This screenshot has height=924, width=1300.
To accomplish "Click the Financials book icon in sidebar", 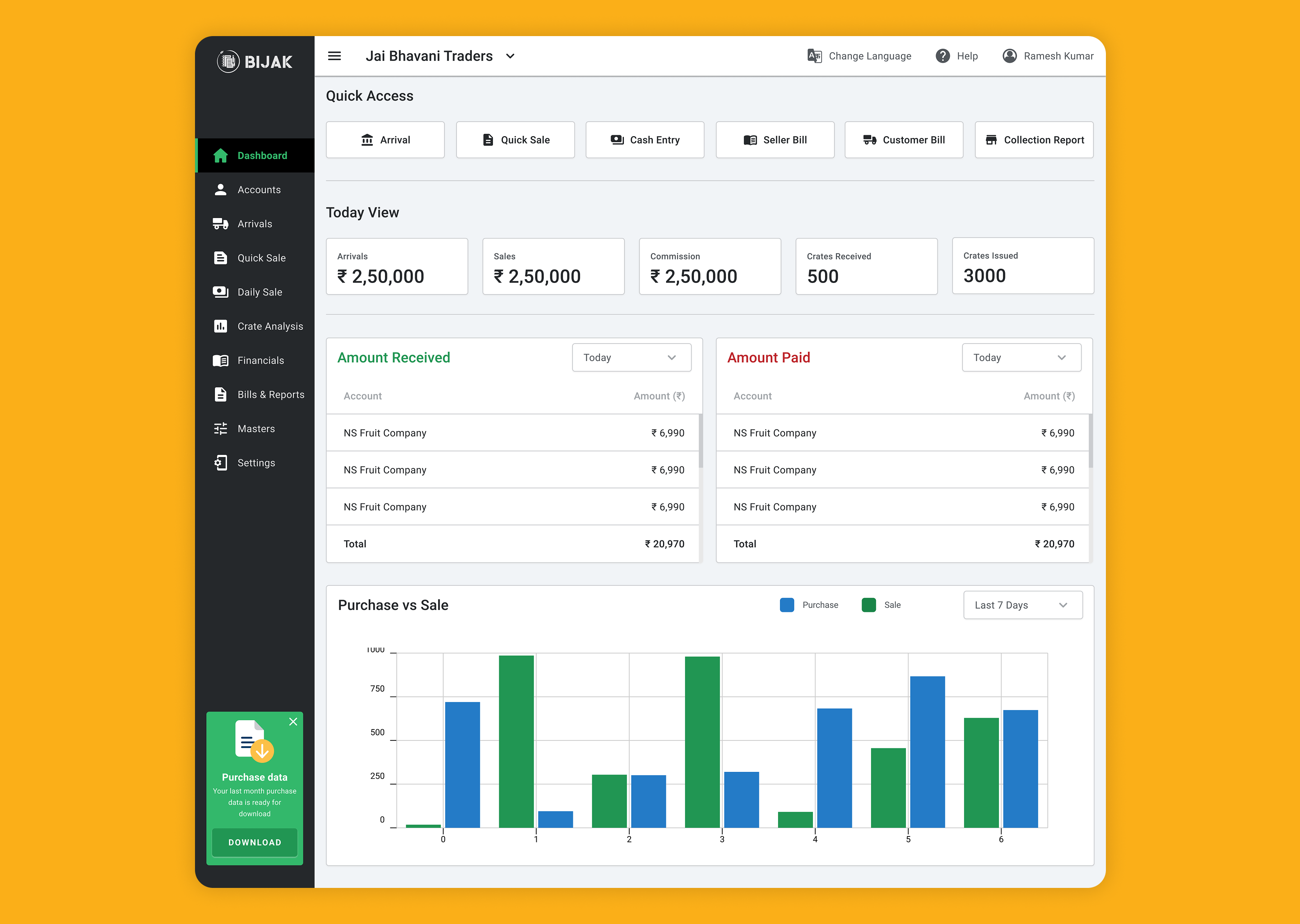I will coord(220,360).
